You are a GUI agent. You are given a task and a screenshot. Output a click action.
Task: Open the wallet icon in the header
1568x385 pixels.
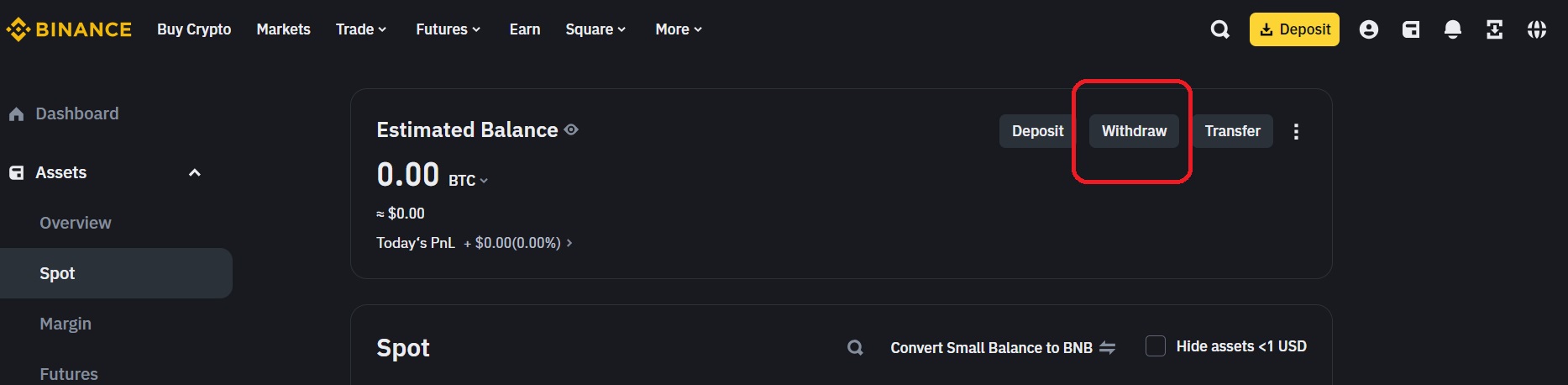(x=1411, y=29)
